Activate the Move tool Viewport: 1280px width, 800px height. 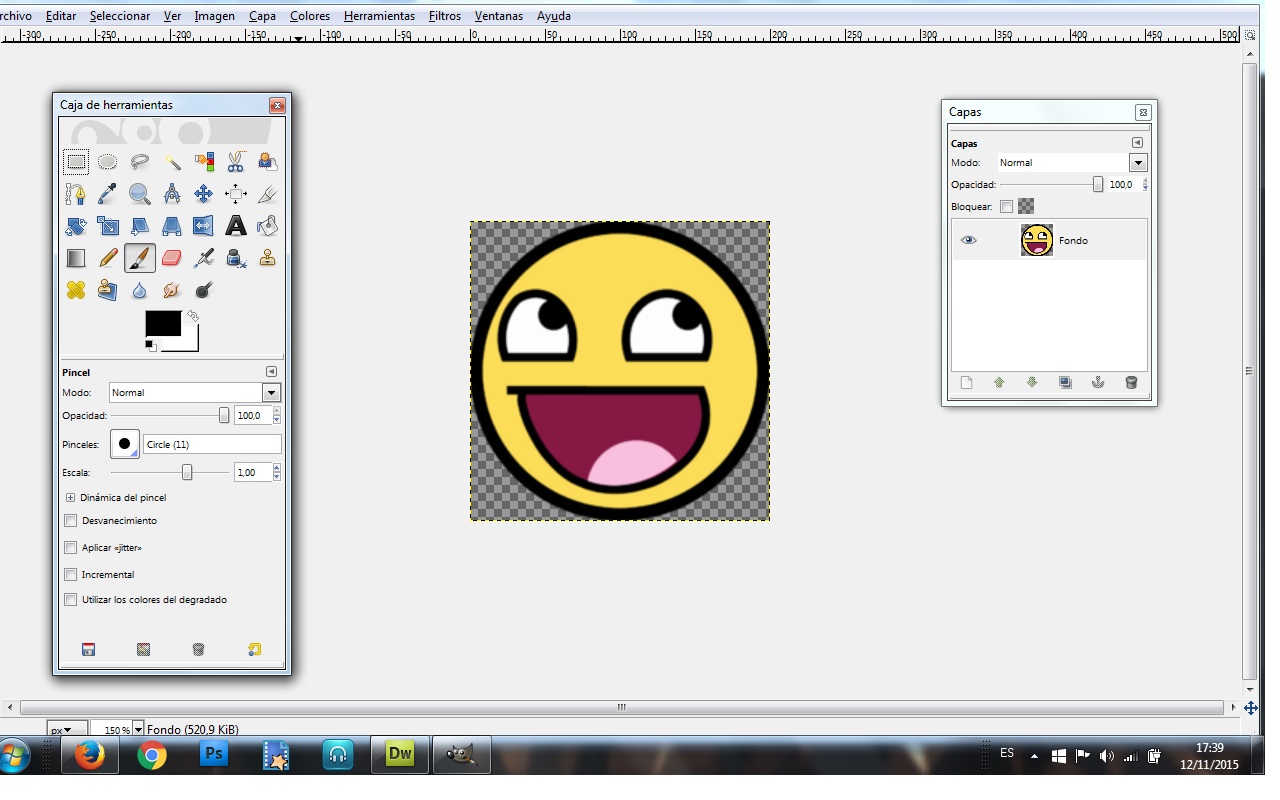[x=204, y=194]
